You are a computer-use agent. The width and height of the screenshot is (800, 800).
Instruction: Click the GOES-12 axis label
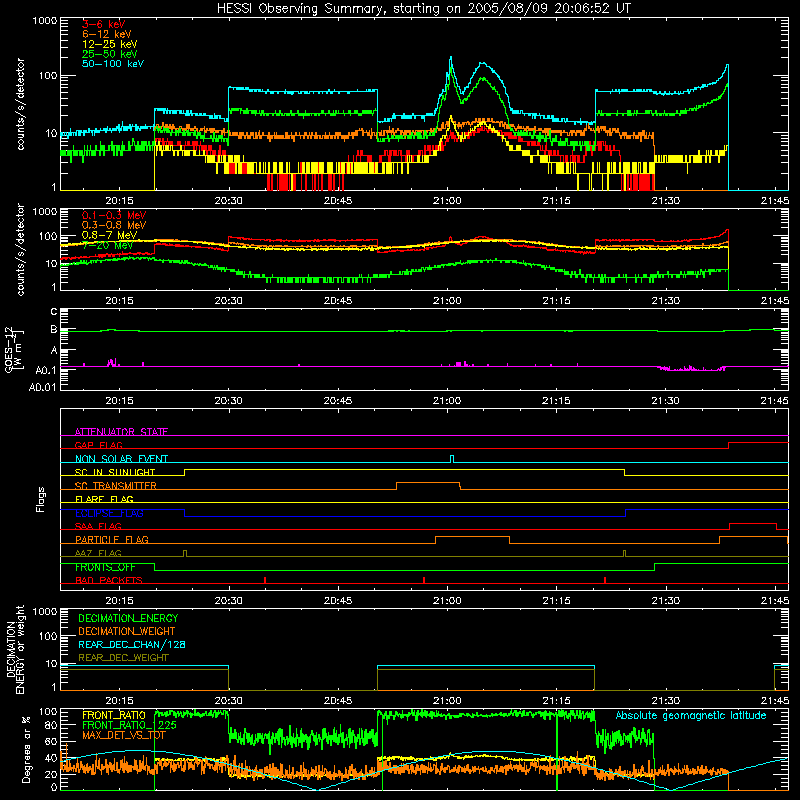[x=14, y=349]
